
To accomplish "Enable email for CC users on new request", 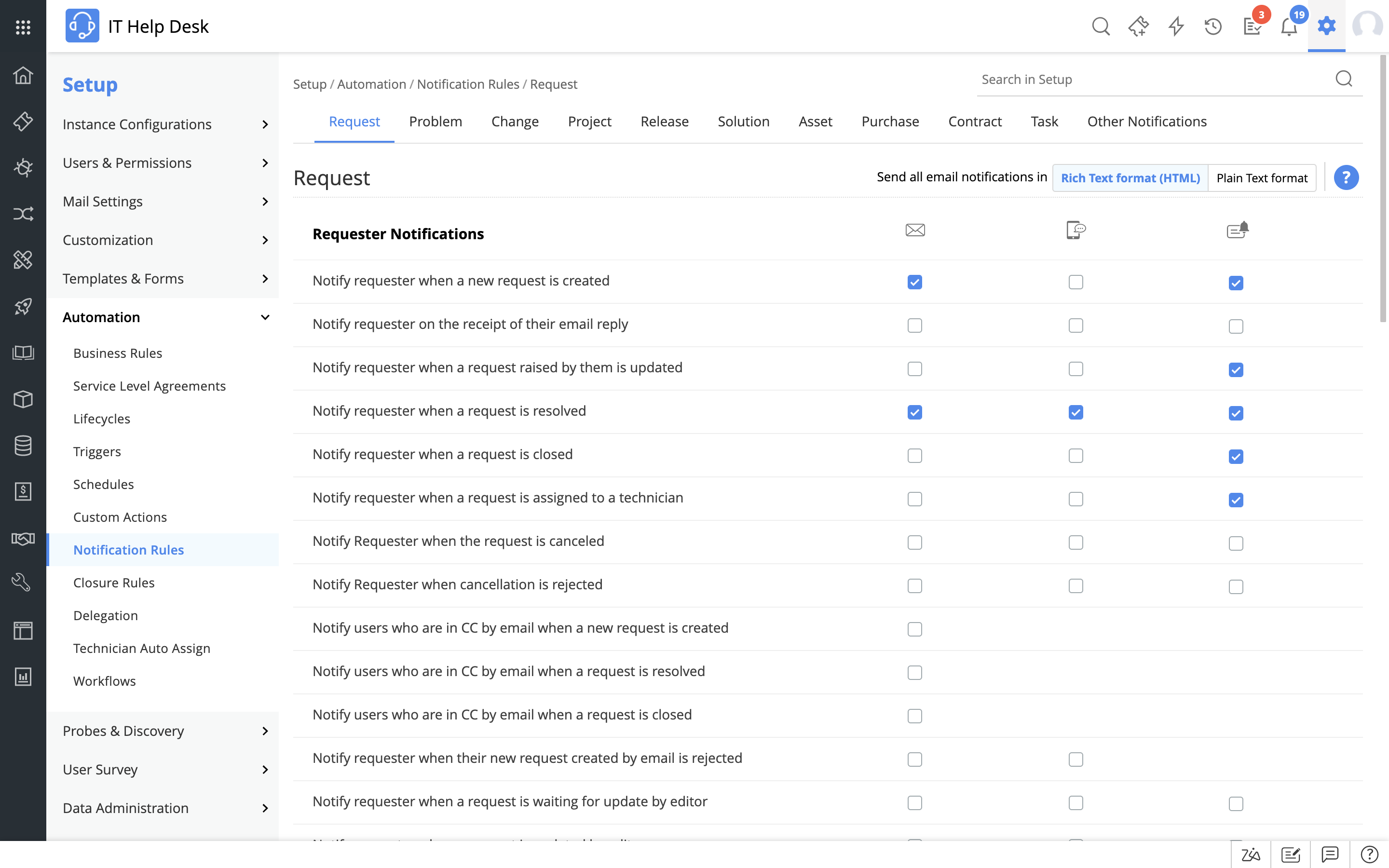I will click(914, 629).
